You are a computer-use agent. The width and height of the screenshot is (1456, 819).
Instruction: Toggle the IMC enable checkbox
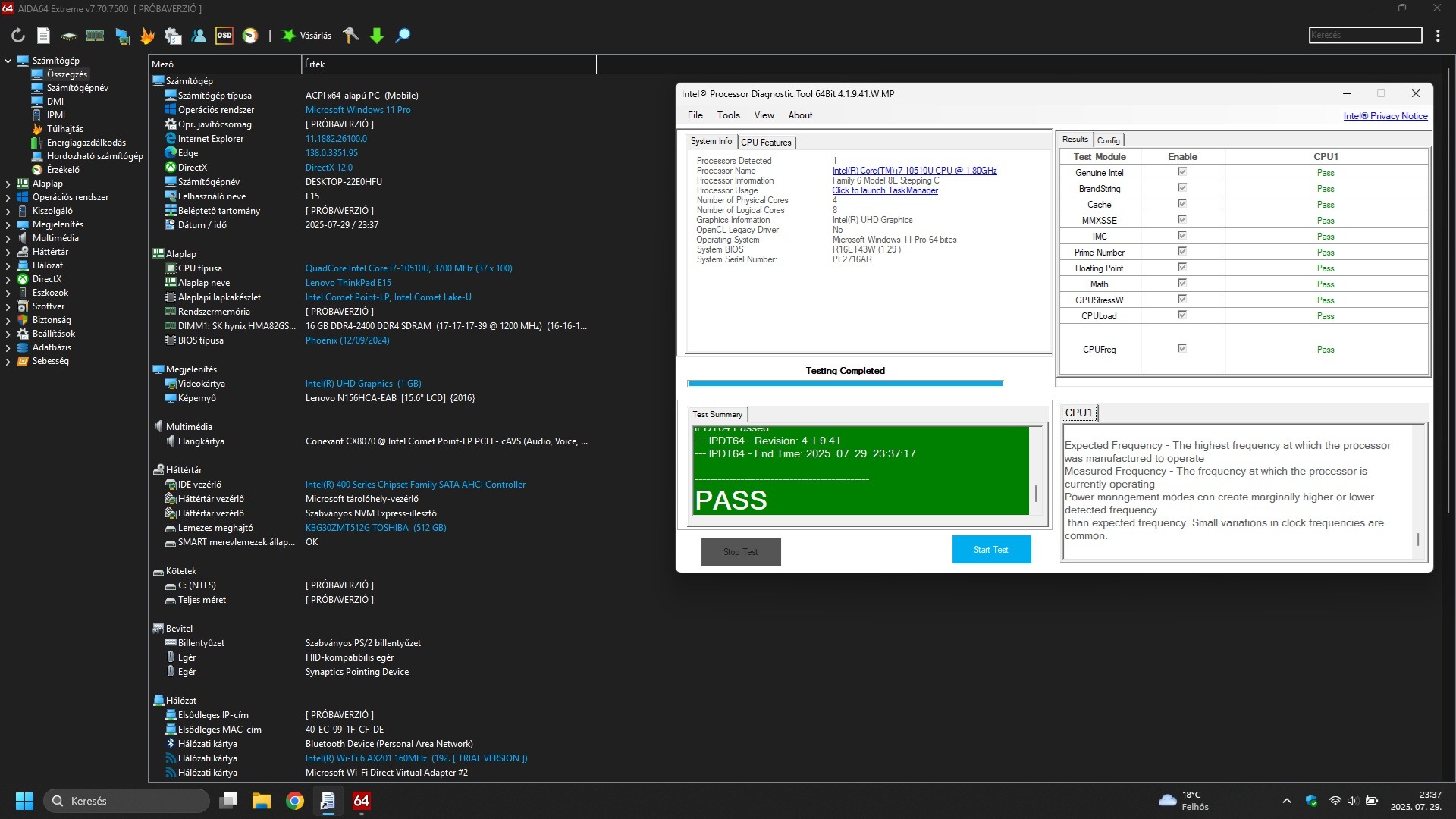pos(1181,236)
